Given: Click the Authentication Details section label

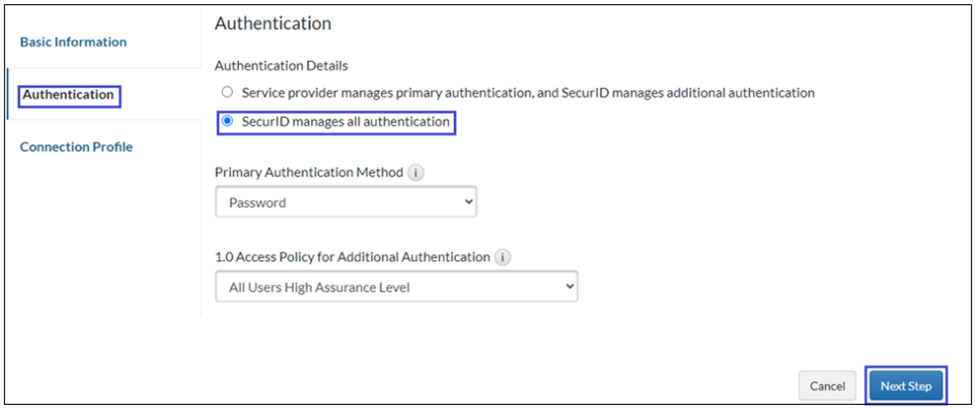Looking at the screenshot, I should pyautogui.click(x=281, y=66).
